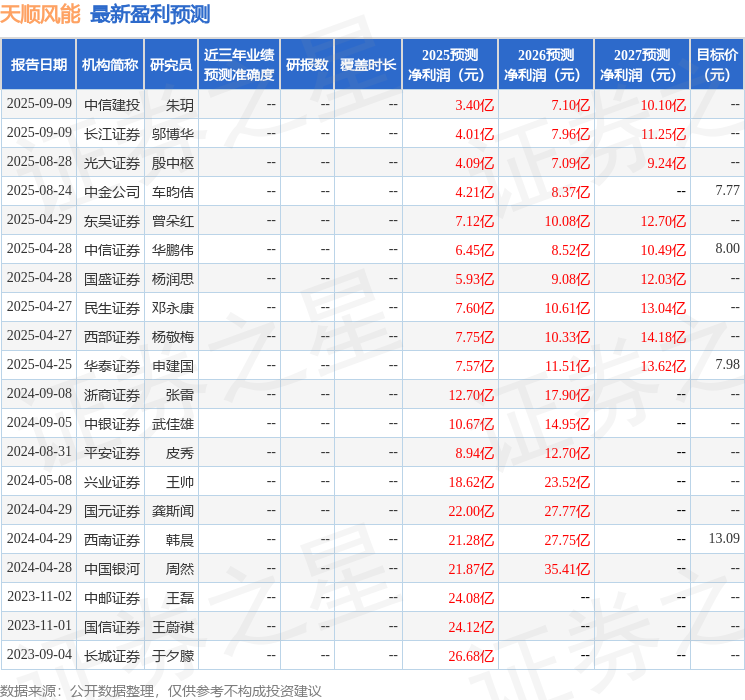The image size is (745, 700).
Task: Select analyst 车昀佶 in the table
Action: click(x=172, y=191)
